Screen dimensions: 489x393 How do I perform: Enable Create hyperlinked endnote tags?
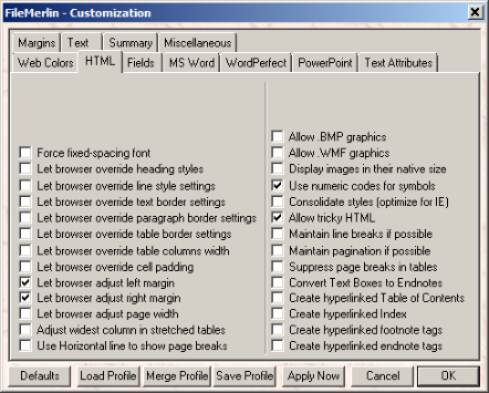point(277,346)
